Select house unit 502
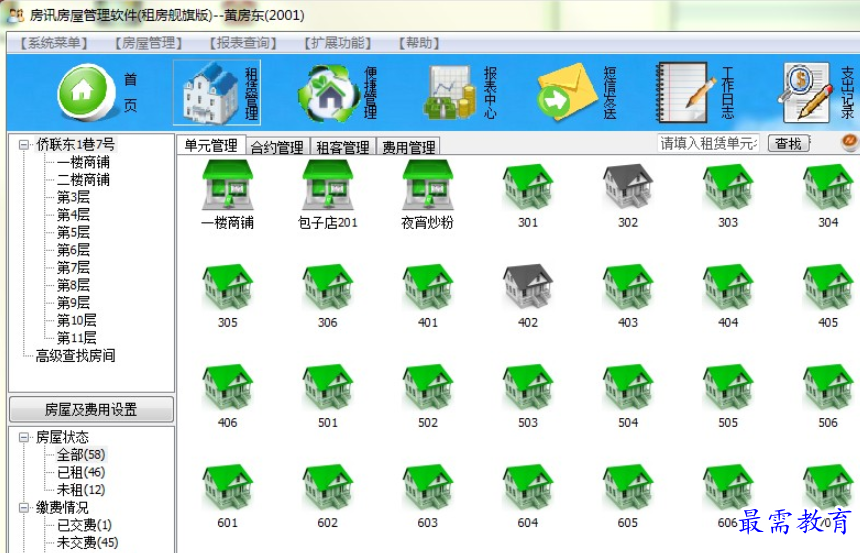The width and height of the screenshot is (860, 553). pyautogui.click(x=428, y=387)
